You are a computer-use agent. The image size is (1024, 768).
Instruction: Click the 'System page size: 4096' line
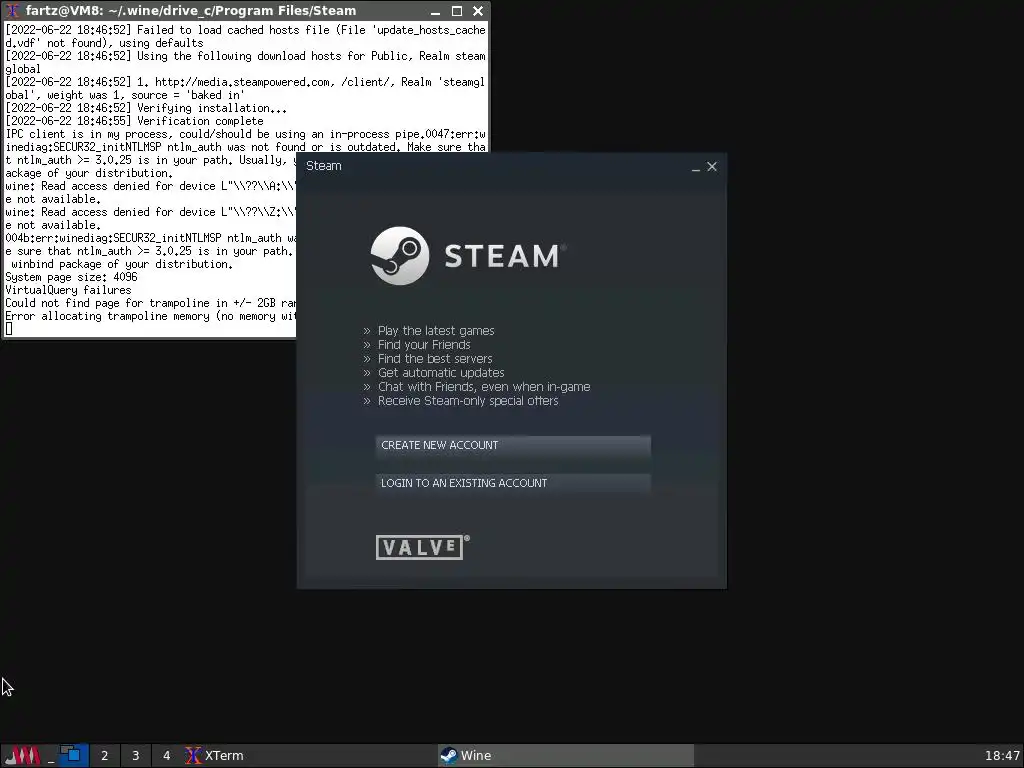pyautogui.click(x=71, y=277)
